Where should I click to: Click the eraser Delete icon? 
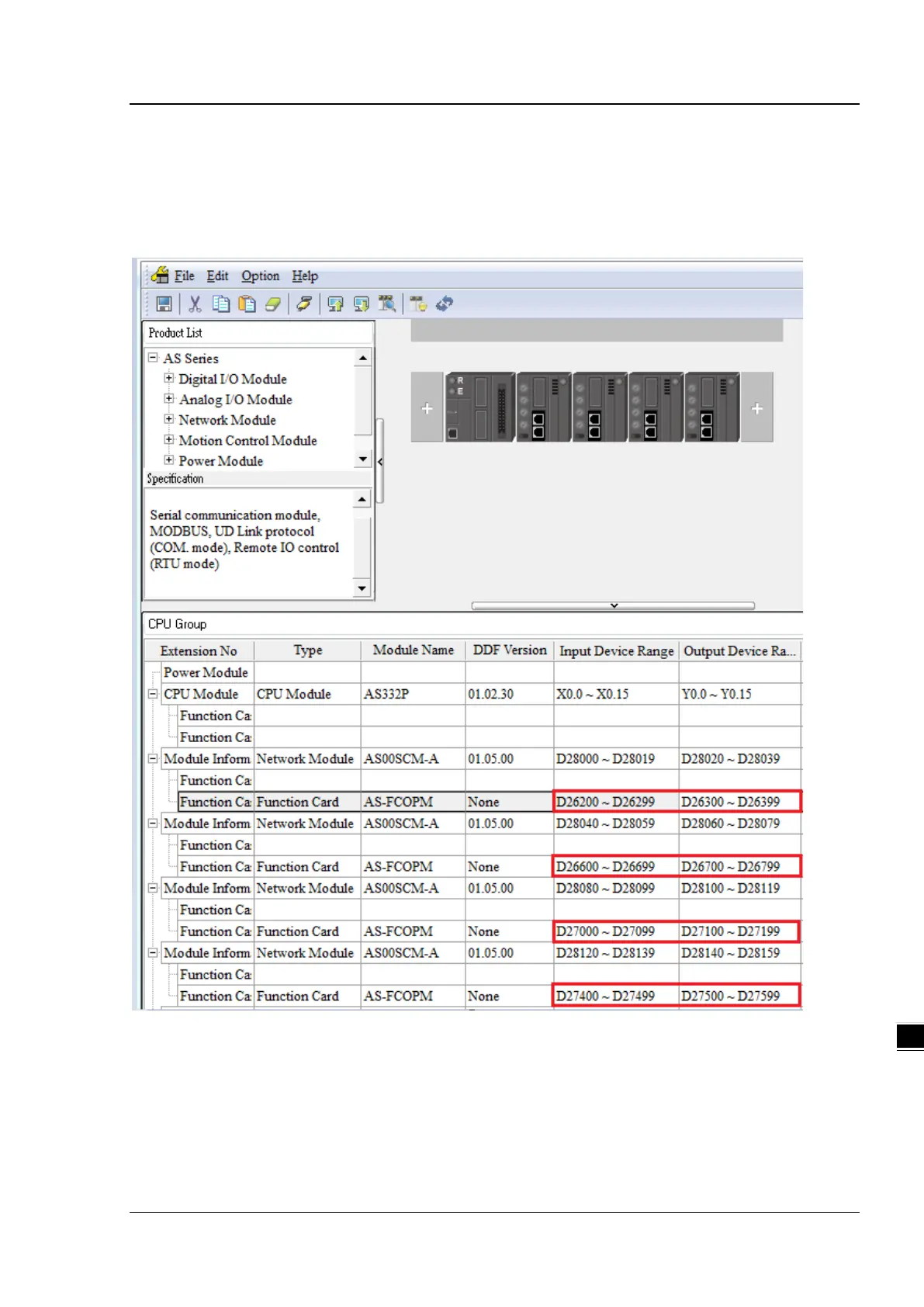point(272,304)
